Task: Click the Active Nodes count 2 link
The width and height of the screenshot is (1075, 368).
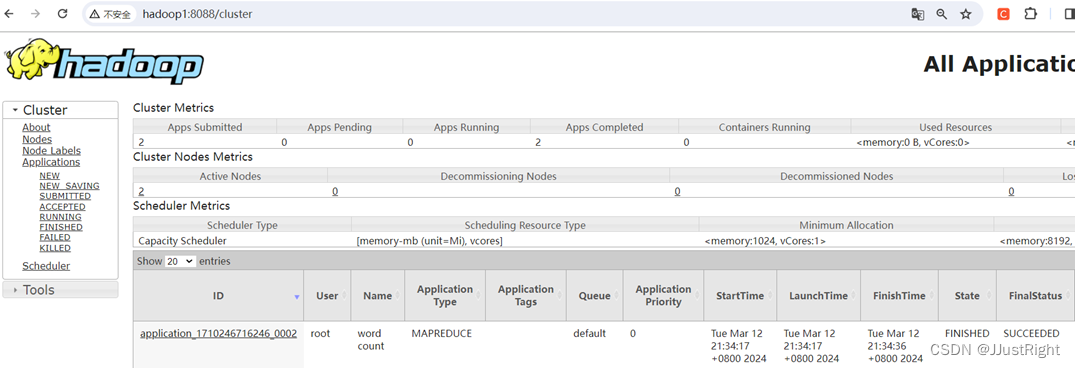Action: [141, 191]
